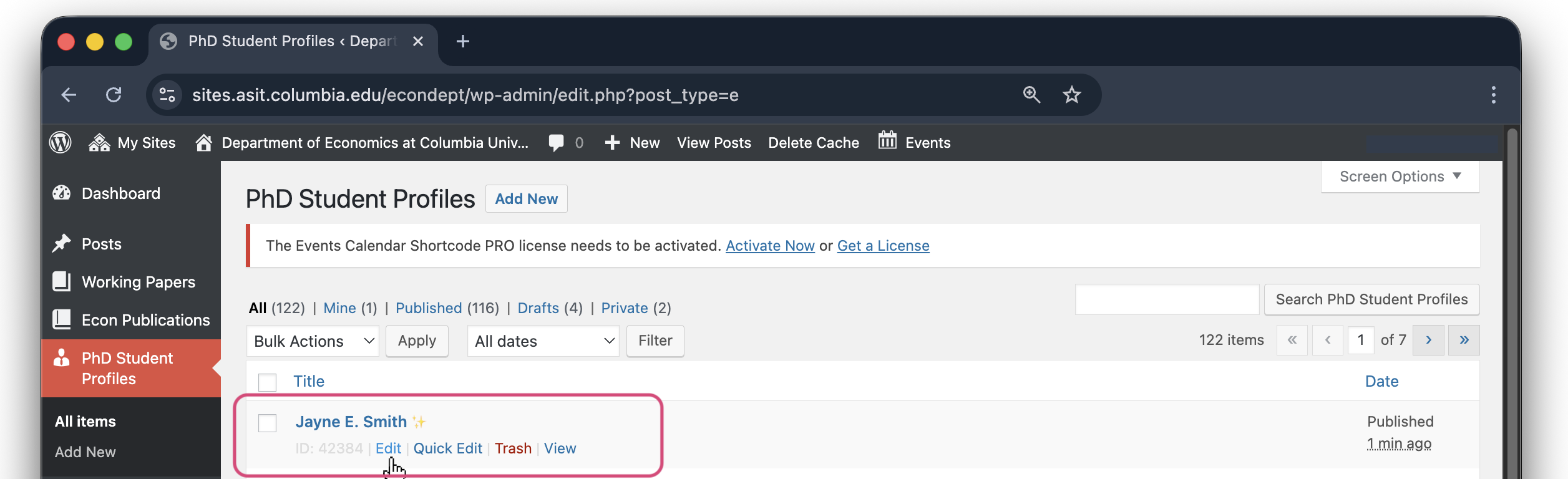Screen dimensions: 1568x479
Task: Open the Bulk Actions dropdown
Action: [313, 341]
